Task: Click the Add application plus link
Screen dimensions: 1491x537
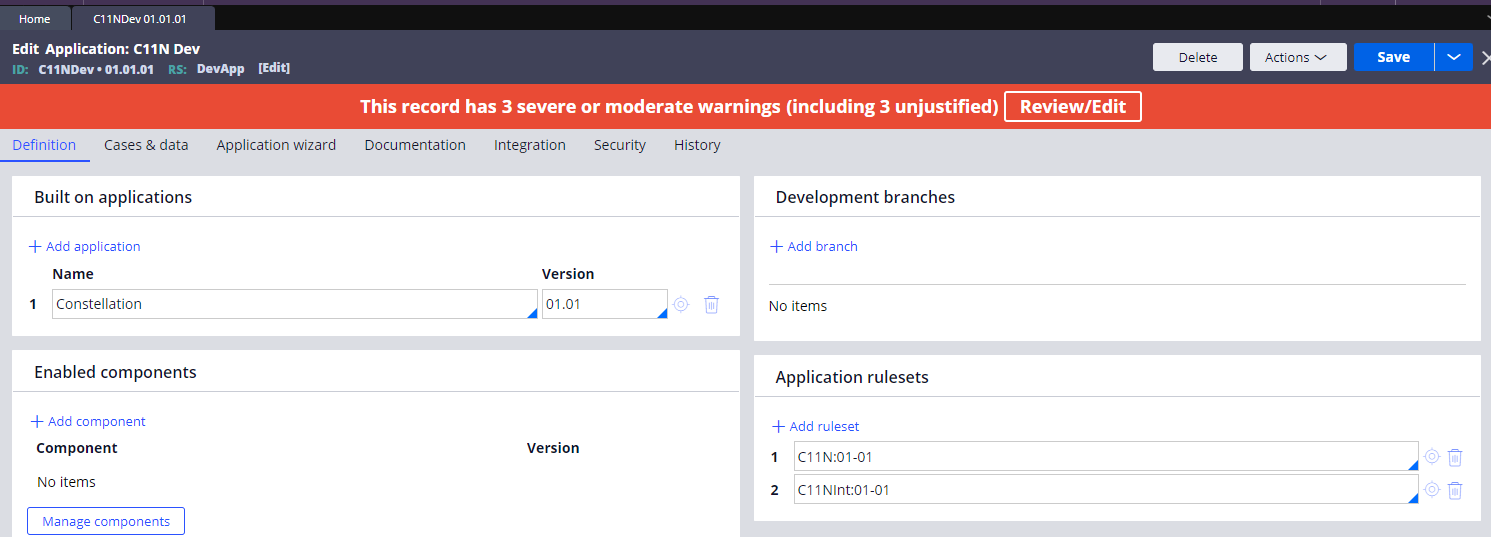Action: [85, 246]
